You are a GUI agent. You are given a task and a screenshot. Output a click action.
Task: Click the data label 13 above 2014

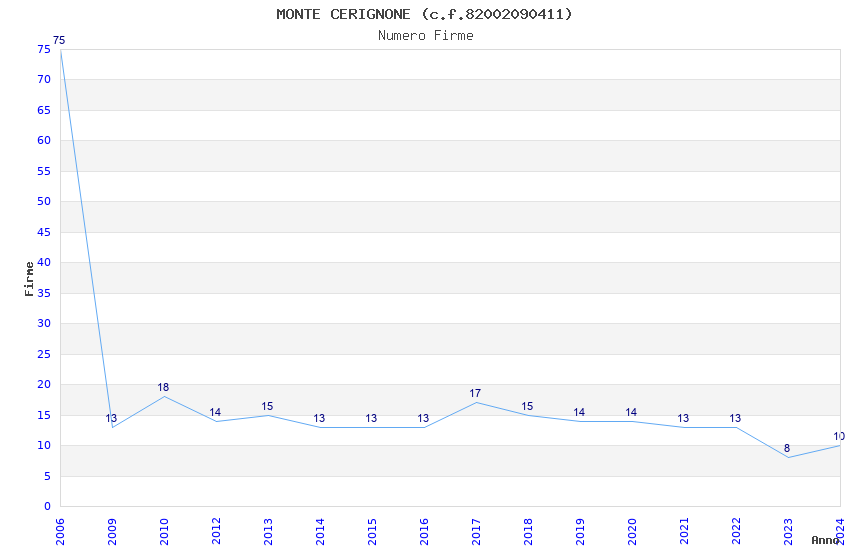[x=319, y=418]
